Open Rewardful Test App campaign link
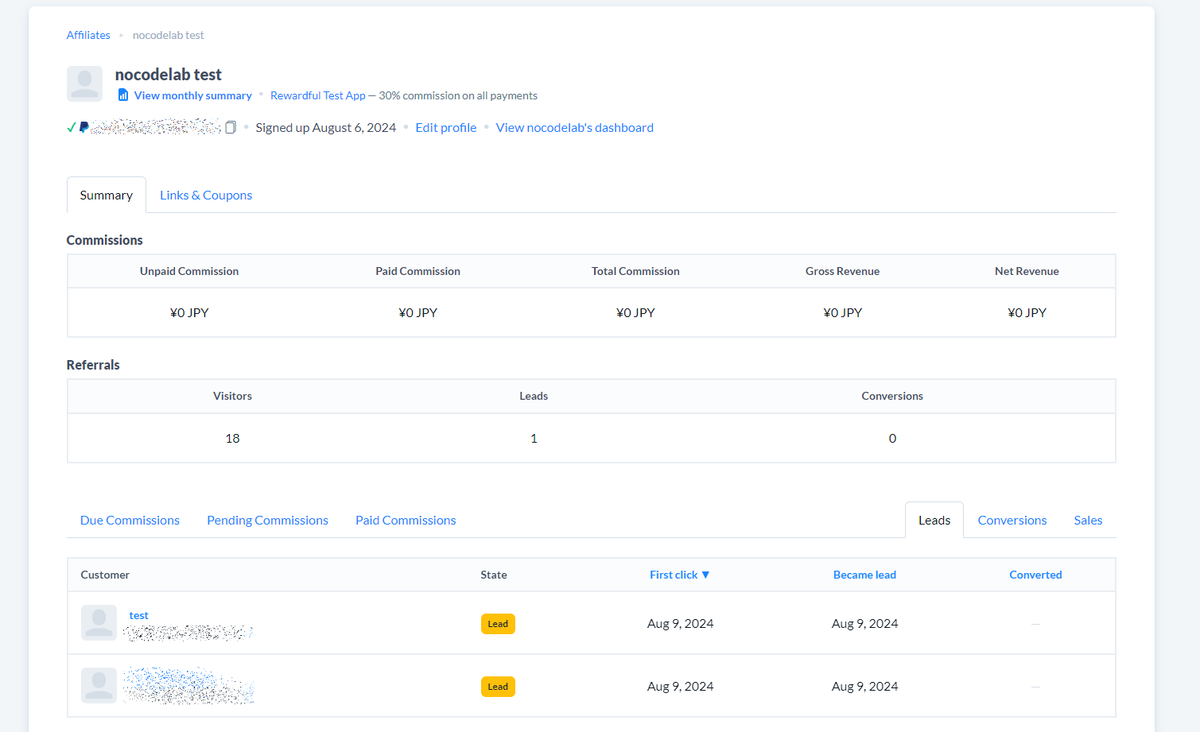The image size is (1200, 732). [x=318, y=95]
